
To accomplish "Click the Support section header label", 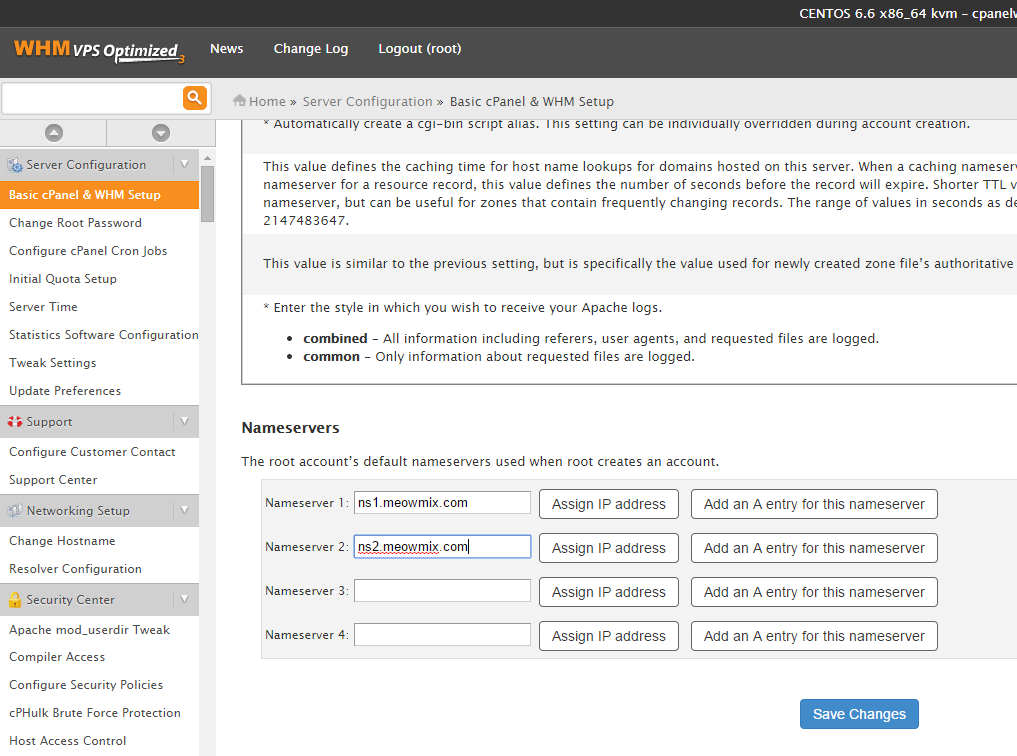I will click(x=49, y=421).
